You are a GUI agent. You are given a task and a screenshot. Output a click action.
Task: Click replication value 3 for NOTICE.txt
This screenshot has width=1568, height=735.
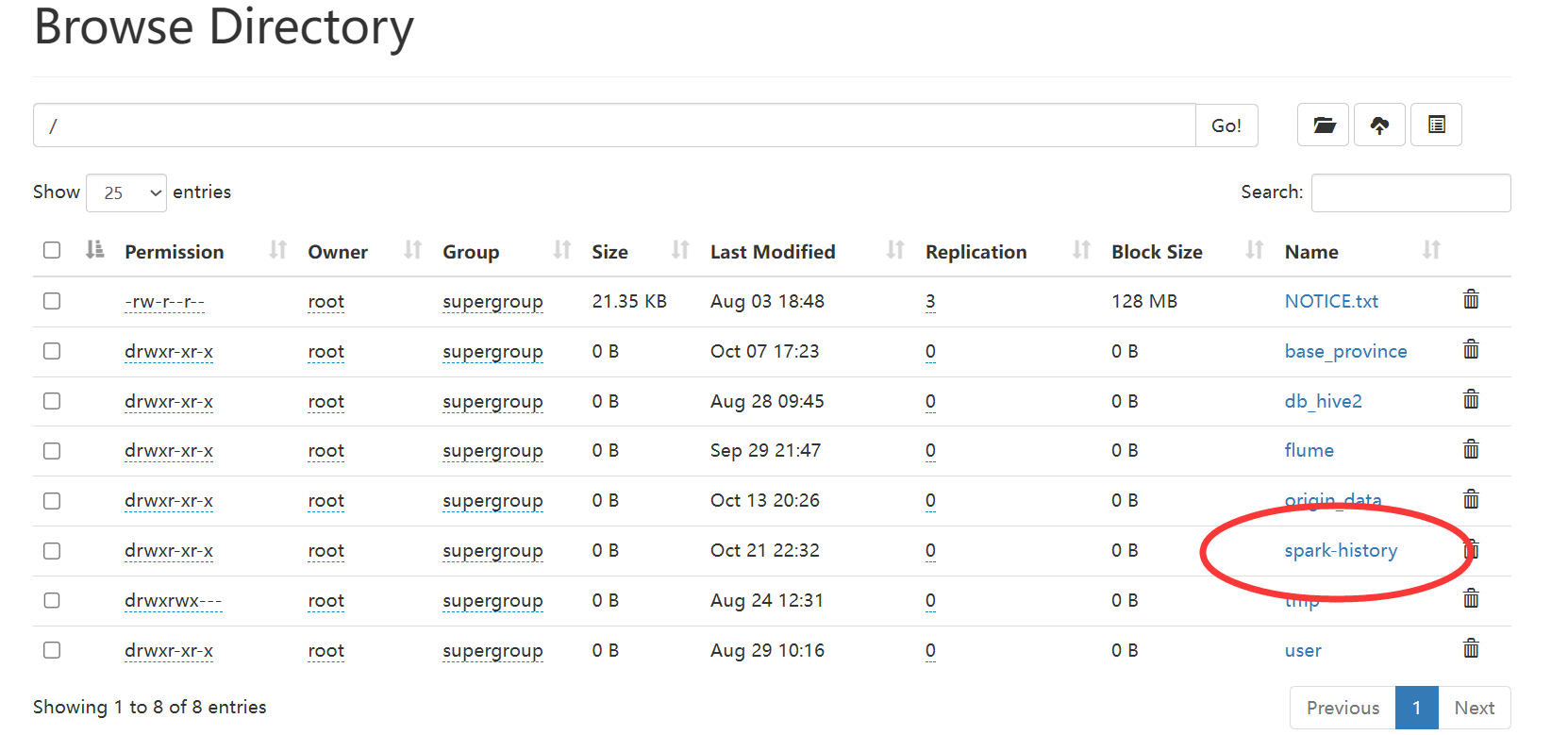pos(930,301)
